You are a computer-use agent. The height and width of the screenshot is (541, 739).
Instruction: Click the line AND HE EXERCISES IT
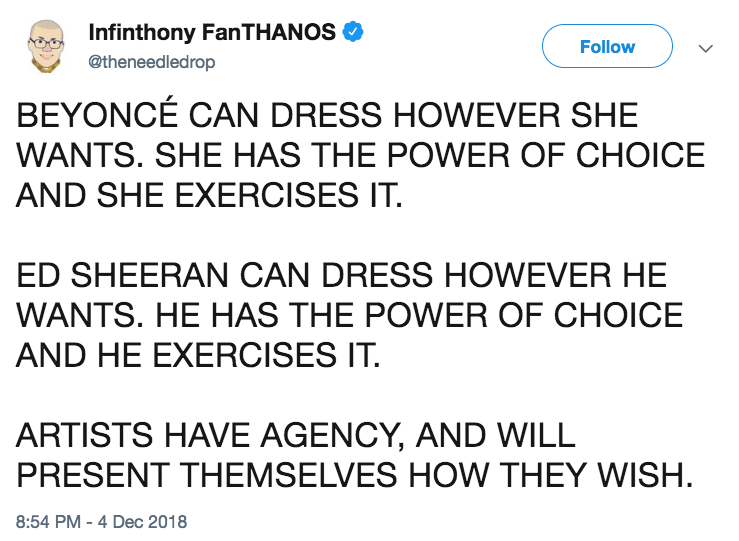[x=198, y=355]
